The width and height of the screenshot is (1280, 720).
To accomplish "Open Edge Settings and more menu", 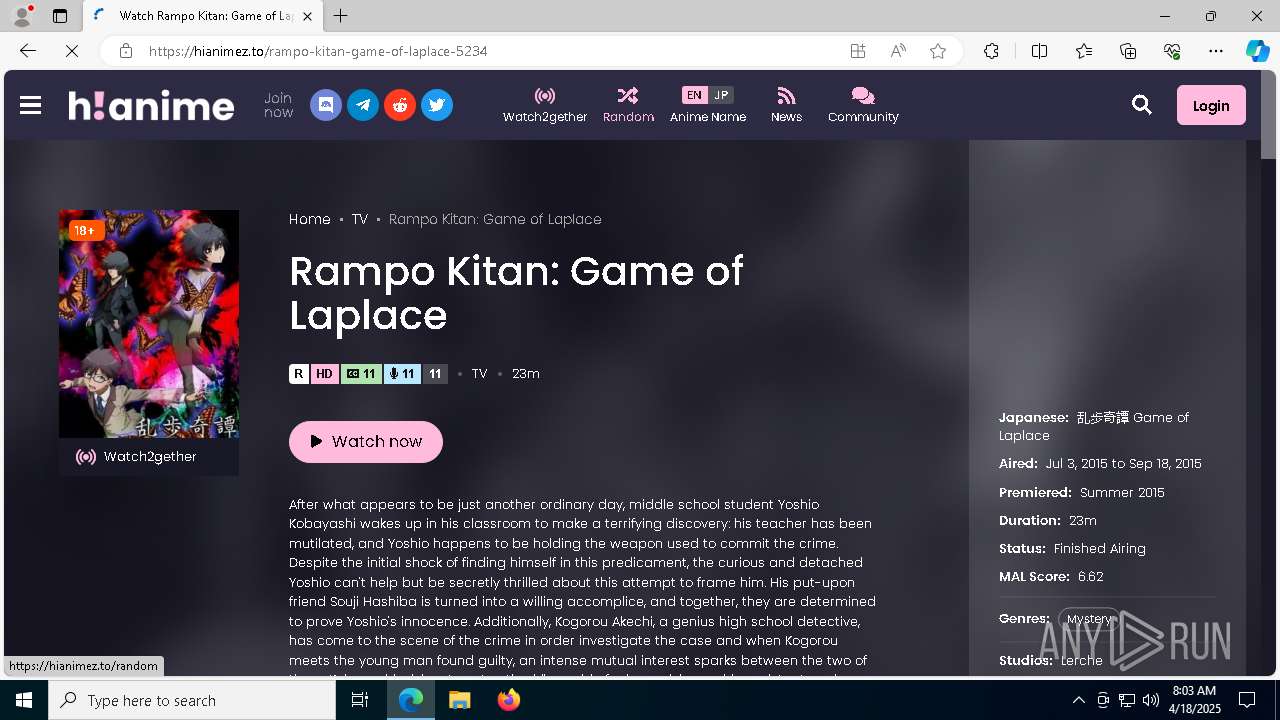I will coord(1216,51).
